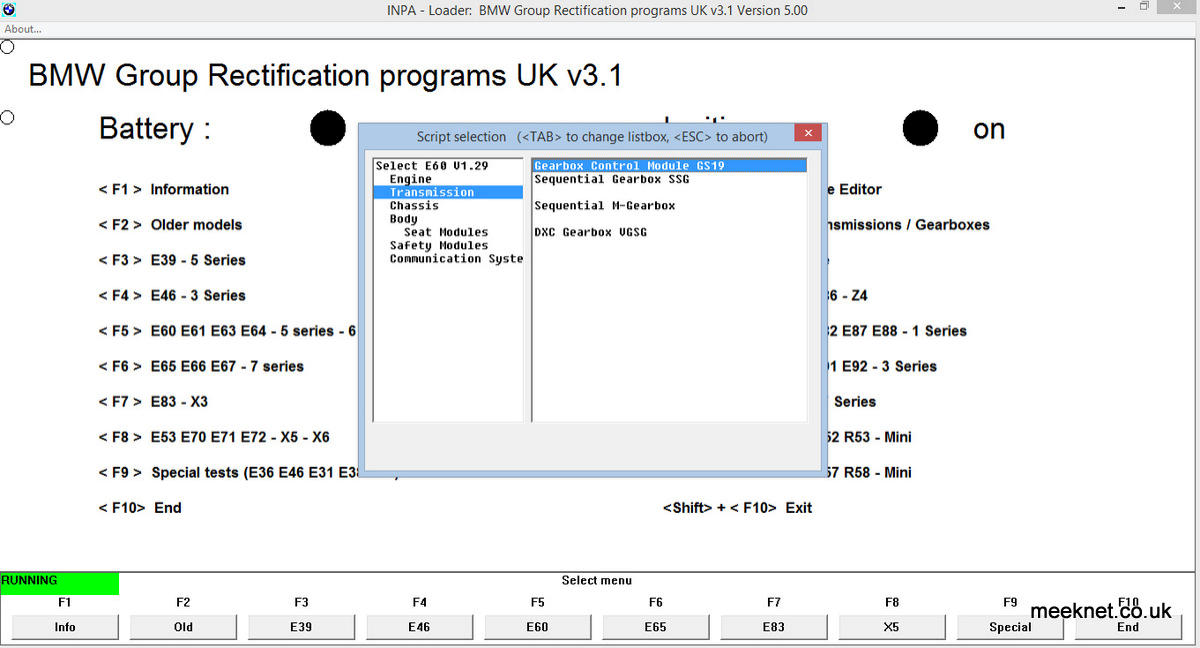Click the F7 E83 button

773,627
